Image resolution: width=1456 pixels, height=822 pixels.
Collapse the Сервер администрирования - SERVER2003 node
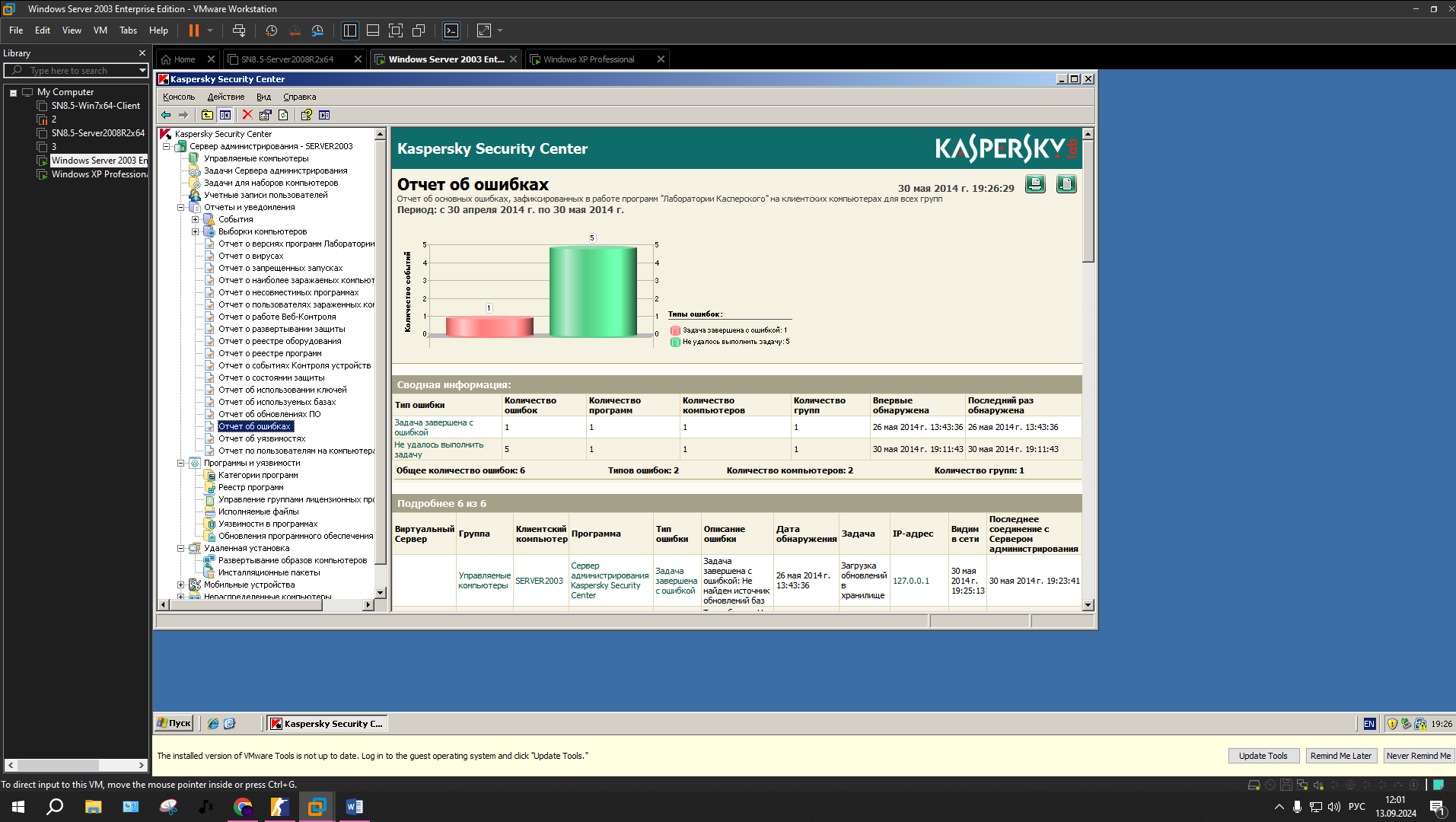click(166, 146)
